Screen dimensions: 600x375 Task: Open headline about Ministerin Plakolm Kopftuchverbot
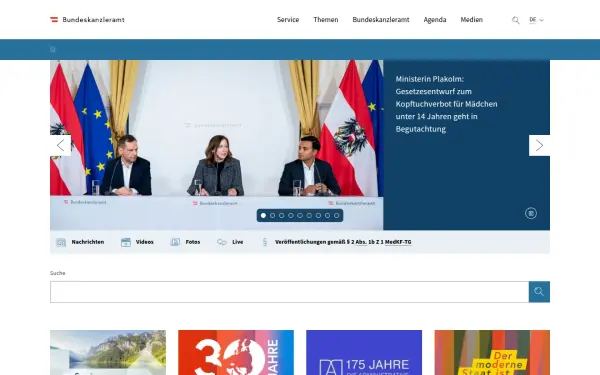(446, 104)
